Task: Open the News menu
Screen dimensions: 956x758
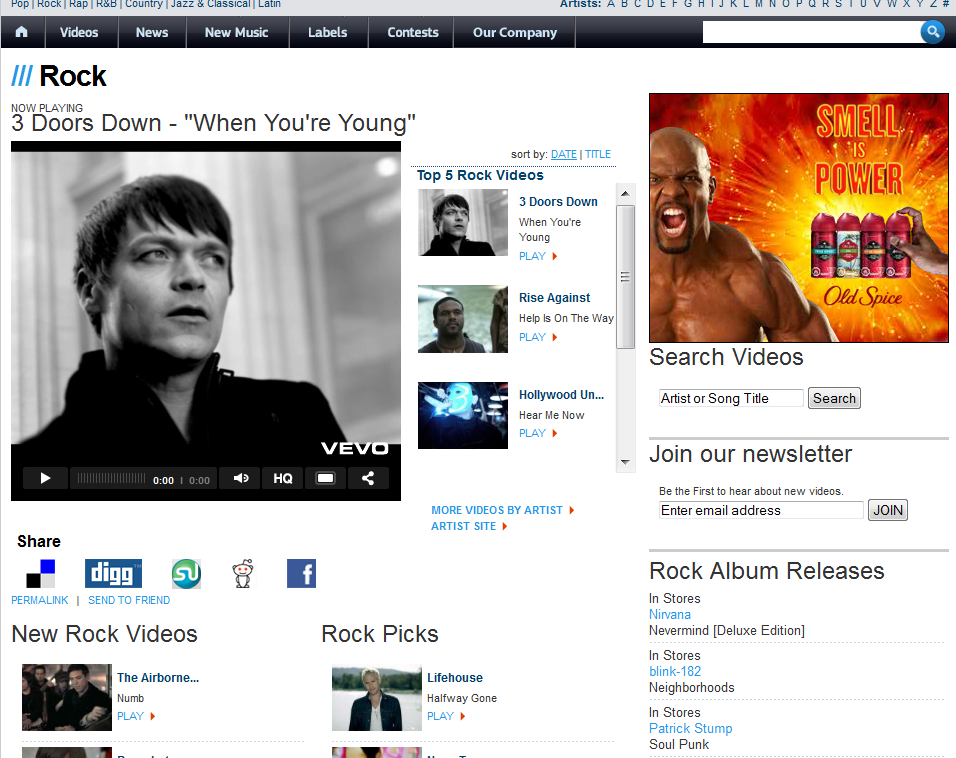Action: coord(152,32)
